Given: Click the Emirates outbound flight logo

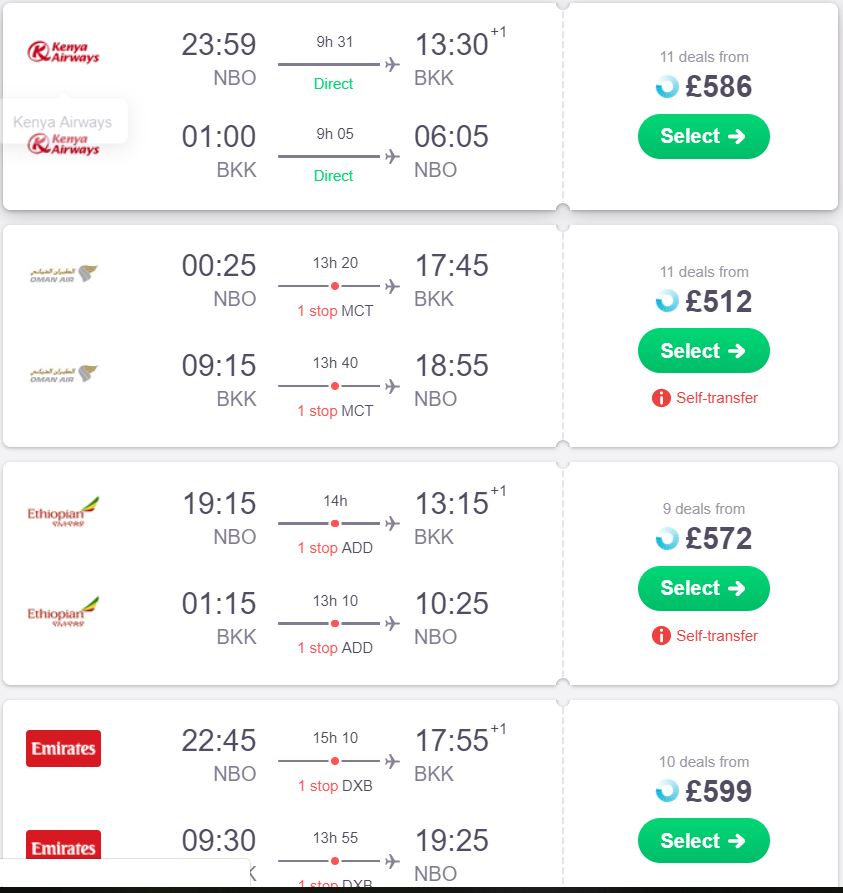Looking at the screenshot, I should (x=63, y=748).
